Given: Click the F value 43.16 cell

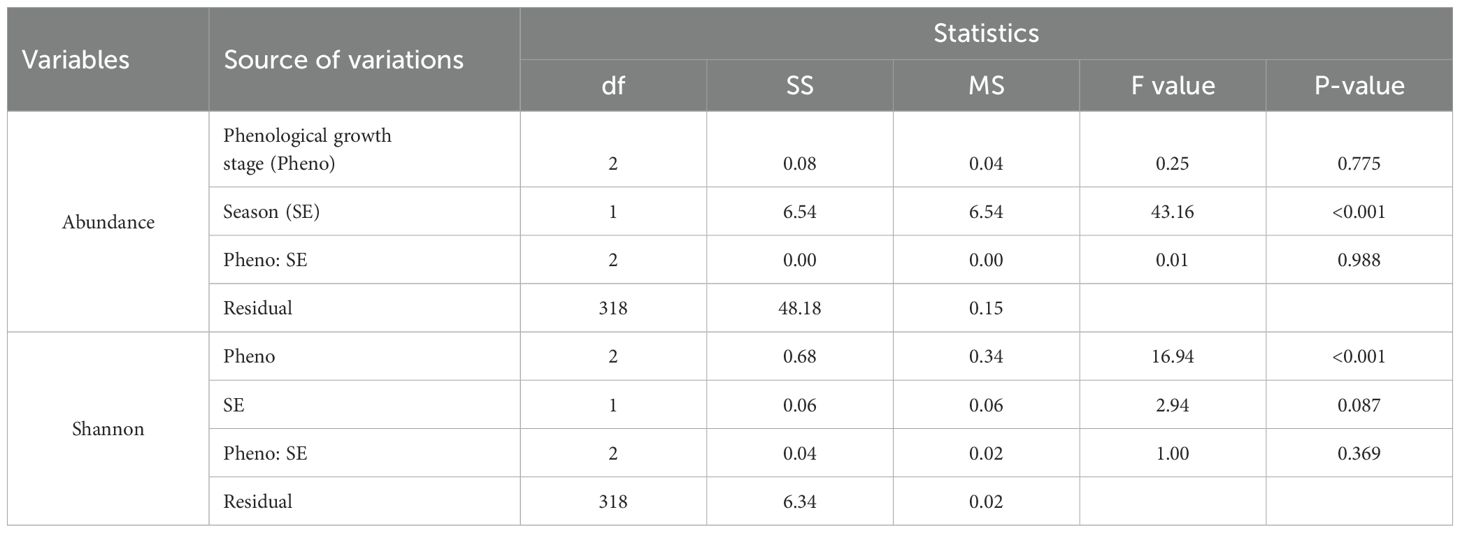Looking at the screenshot, I should (x=1172, y=212).
